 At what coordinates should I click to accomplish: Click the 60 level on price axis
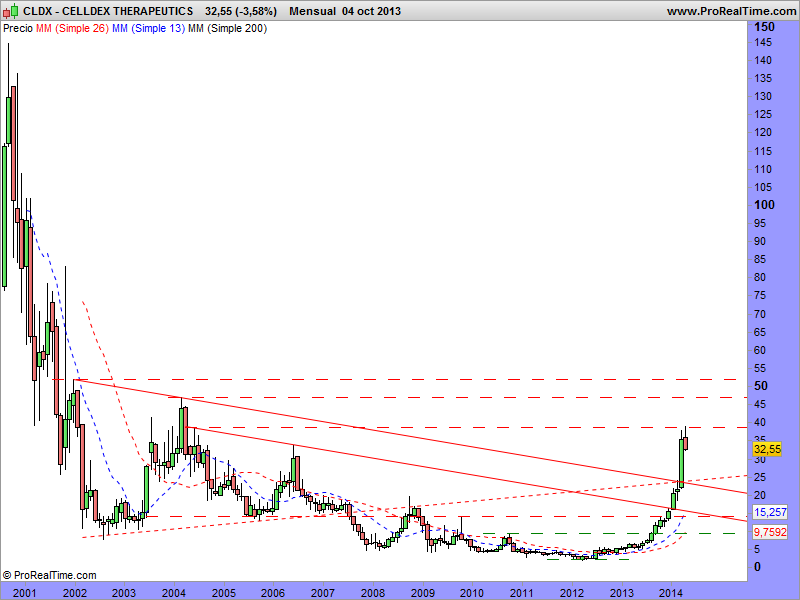click(760, 350)
